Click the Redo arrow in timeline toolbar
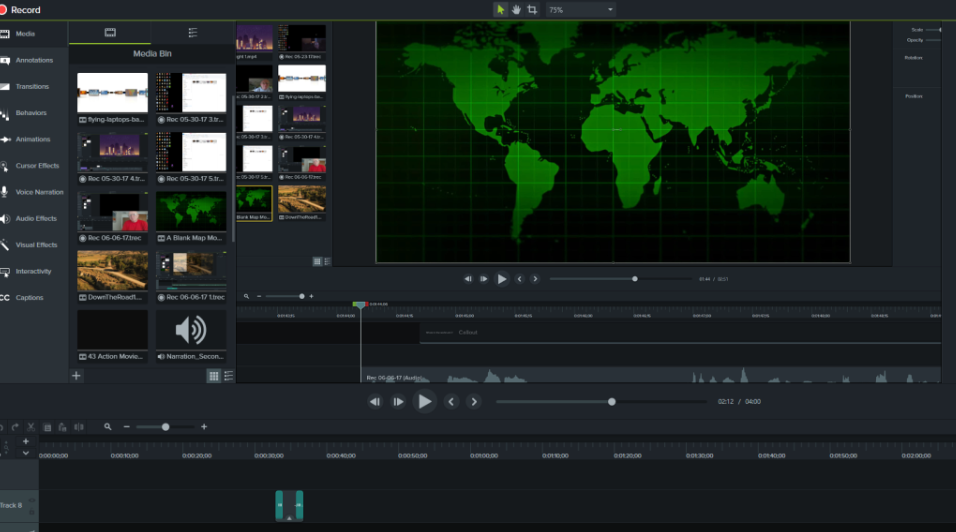Image resolution: width=956 pixels, height=532 pixels. pos(15,427)
